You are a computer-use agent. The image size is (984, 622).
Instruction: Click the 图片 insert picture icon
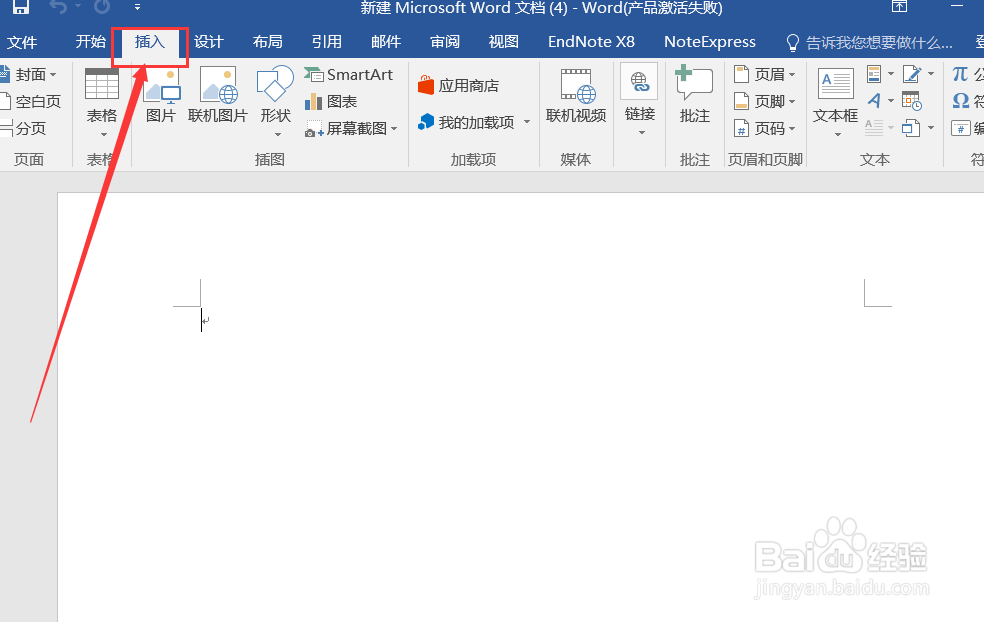[x=161, y=94]
